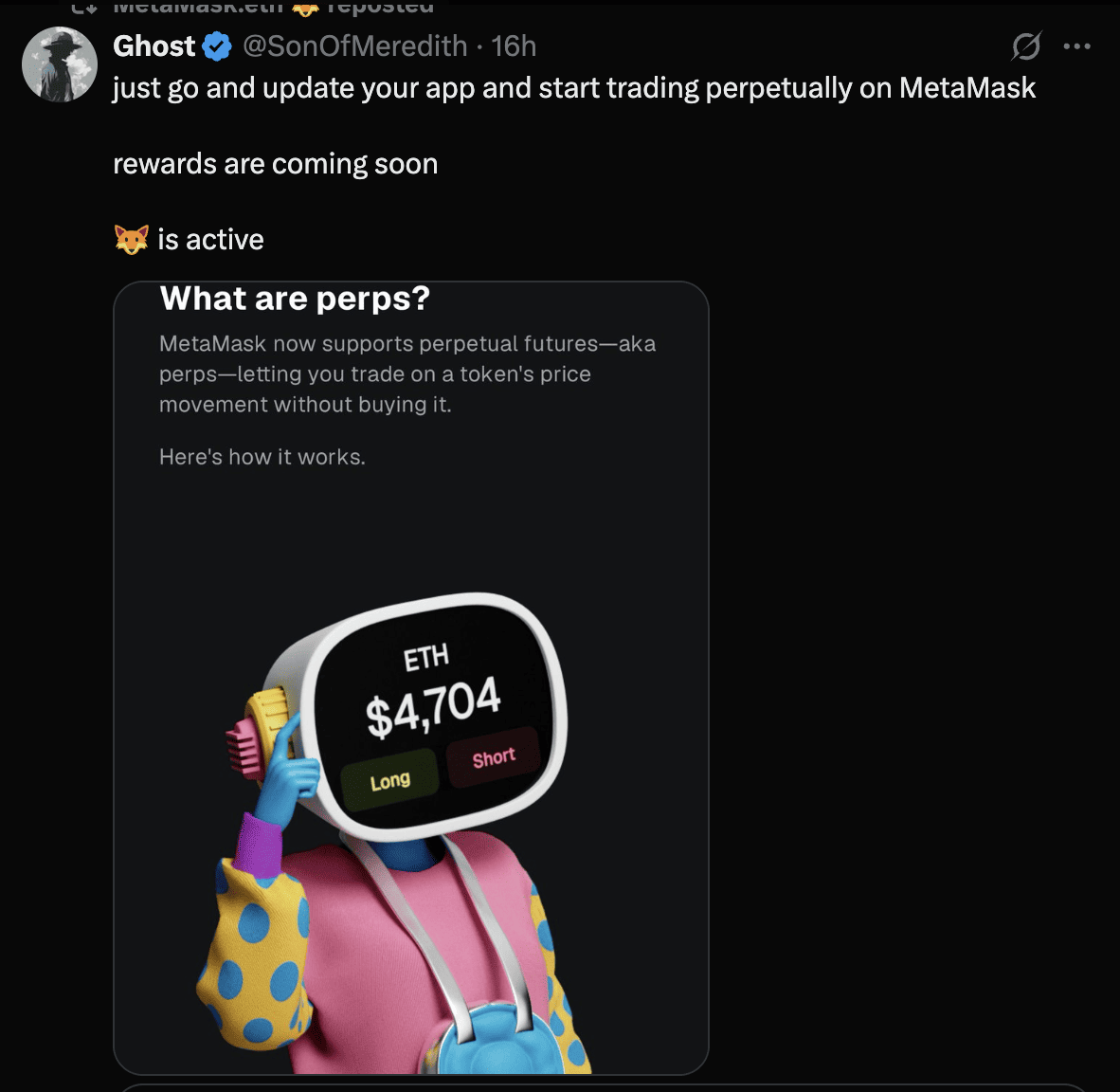Viewport: 1120px width, 1092px height.
Task: Click the fox emoji in the tweet
Action: coord(132,240)
